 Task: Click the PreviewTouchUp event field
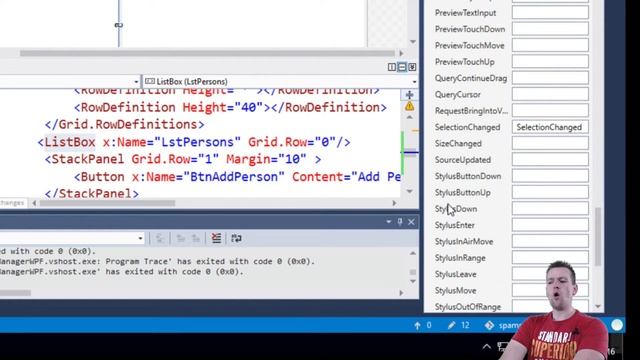click(550, 62)
